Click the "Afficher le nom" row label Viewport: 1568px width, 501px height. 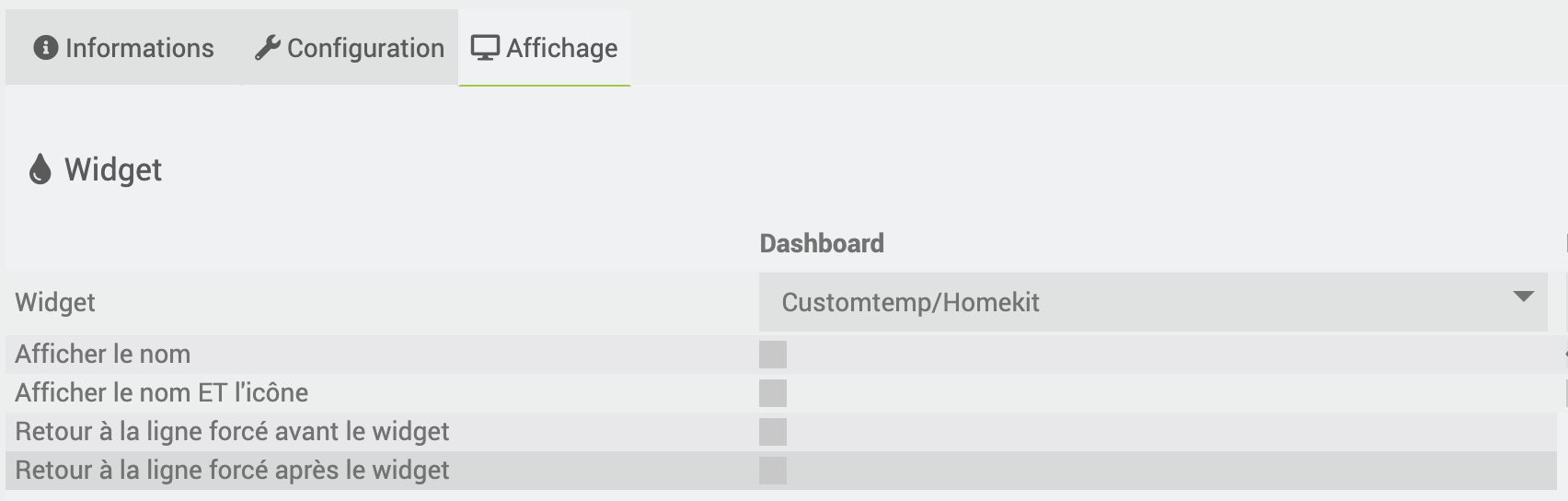(x=103, y=355)
